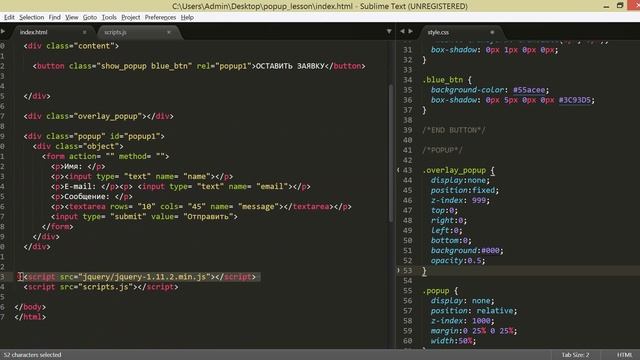
Task: Click the ОСТАВИТЬ ЗАЯВКУ button code line
Action: pos(199,66)
